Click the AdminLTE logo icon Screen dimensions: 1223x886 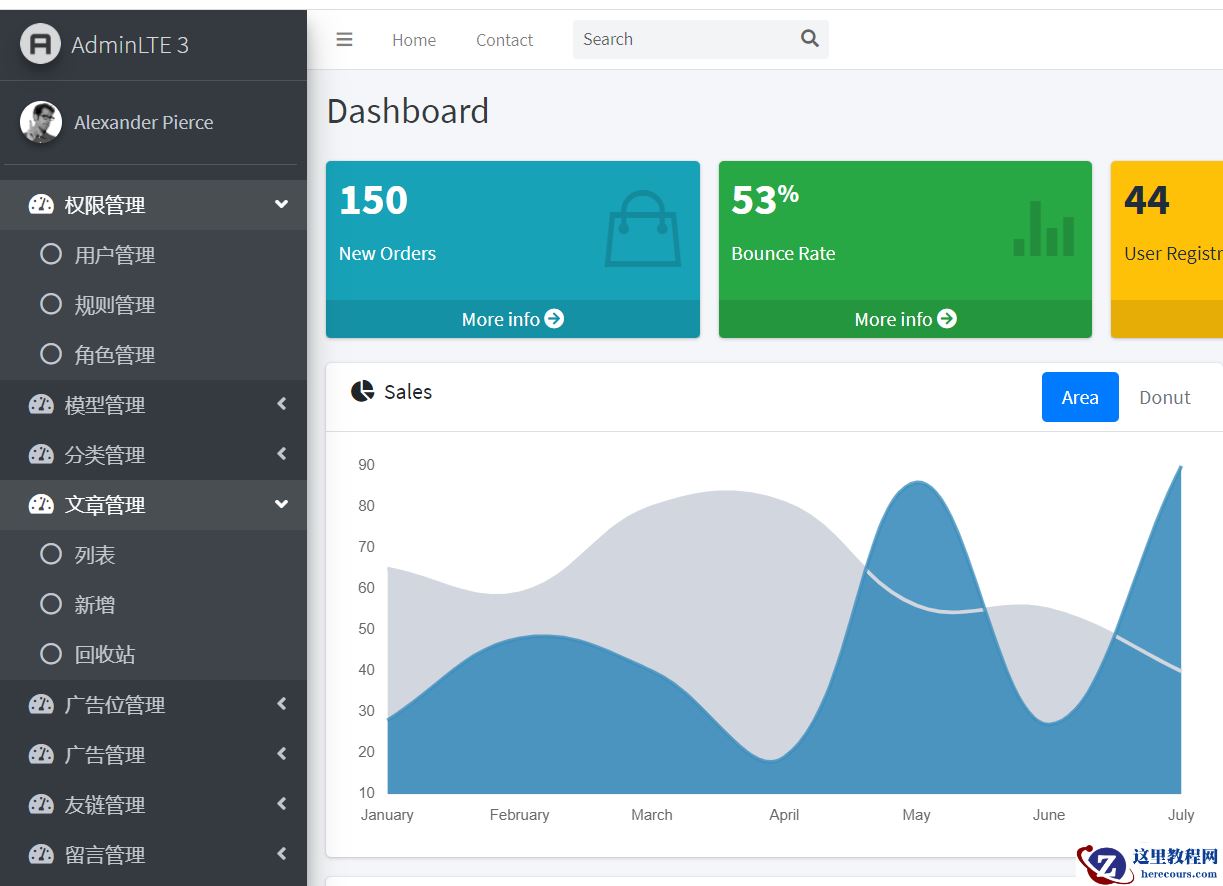coord(40,44)
